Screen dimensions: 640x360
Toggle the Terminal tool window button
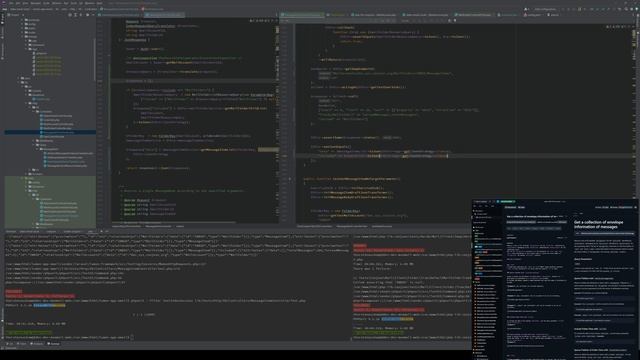coord(53,344)
